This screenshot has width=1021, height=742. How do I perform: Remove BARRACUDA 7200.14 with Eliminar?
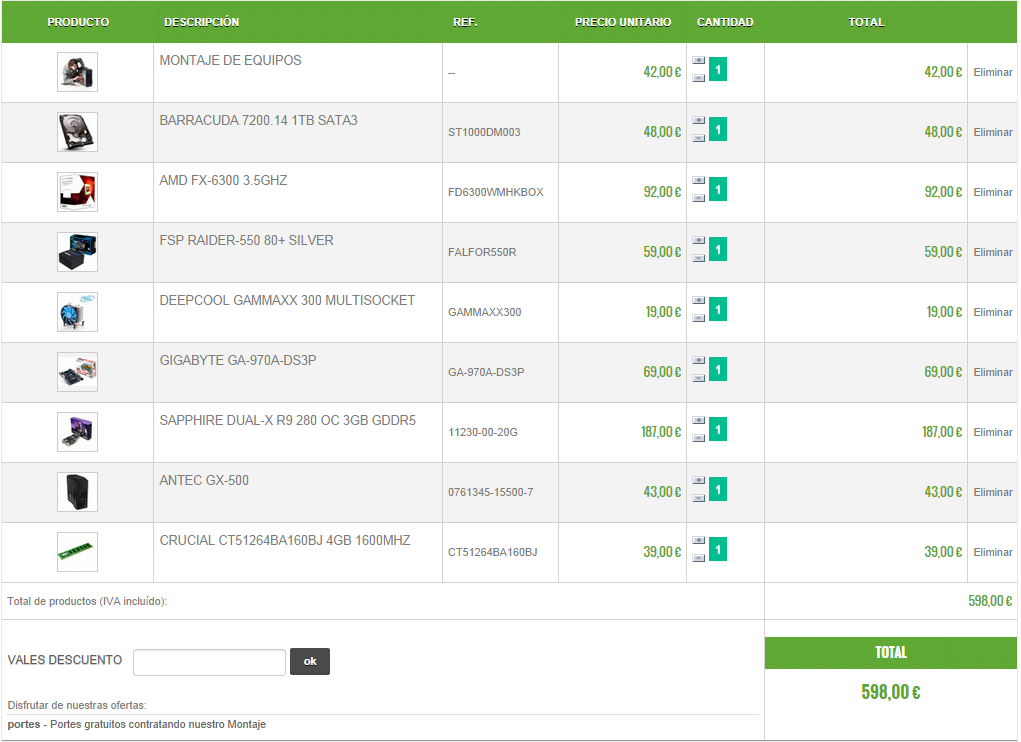pos(992,132)
